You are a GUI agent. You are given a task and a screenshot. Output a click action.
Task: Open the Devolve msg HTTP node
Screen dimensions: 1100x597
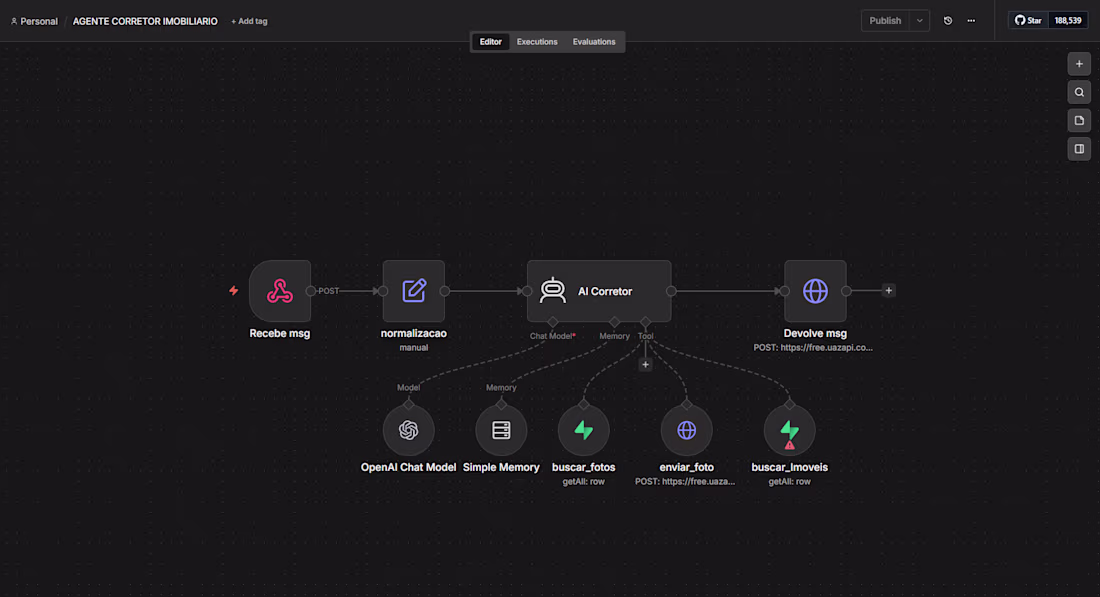[x=815, y=291]
